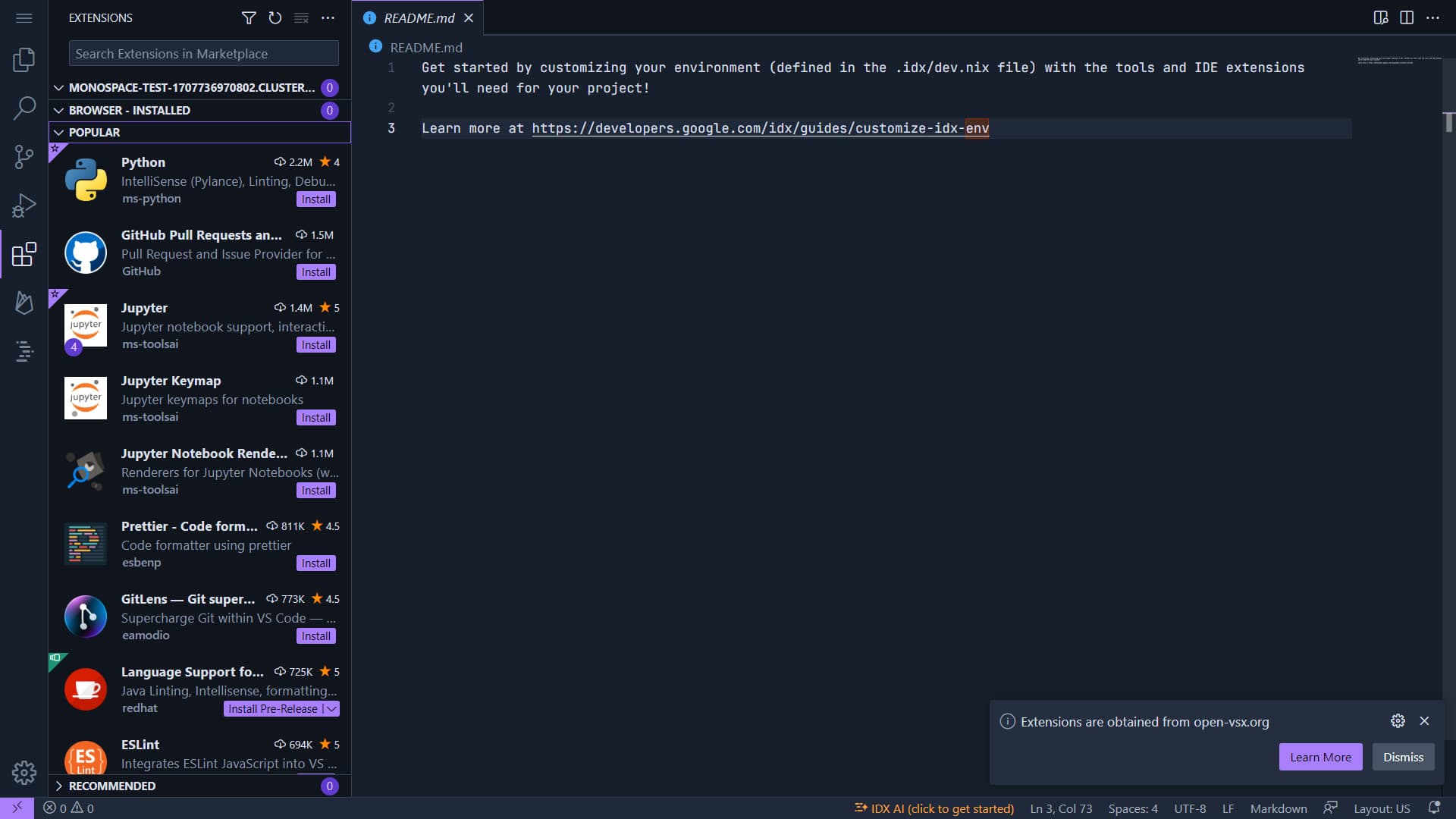Image resolution: width=1456 pixels, height=819 pixels.
Task: Open the Outline-style lines activity bar icon
Action: (24, 351)
